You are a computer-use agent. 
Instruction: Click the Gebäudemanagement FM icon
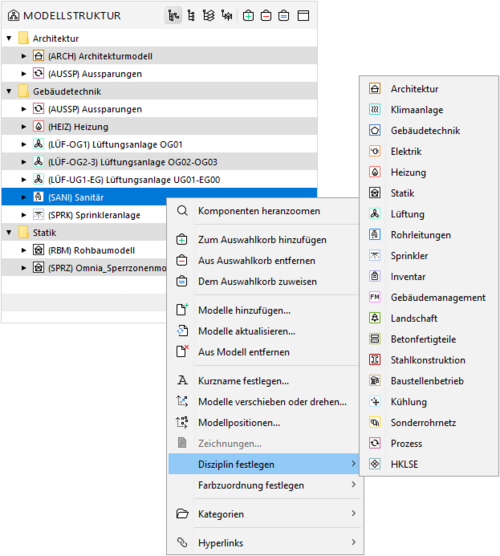pos(375,297)
